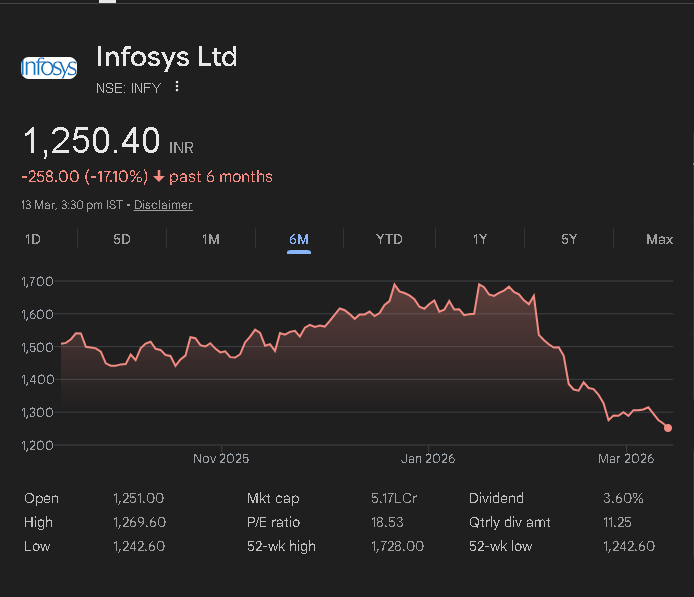The image size is (694, 597).
Task: Select the 5Y time range
Action: [569, 239]
